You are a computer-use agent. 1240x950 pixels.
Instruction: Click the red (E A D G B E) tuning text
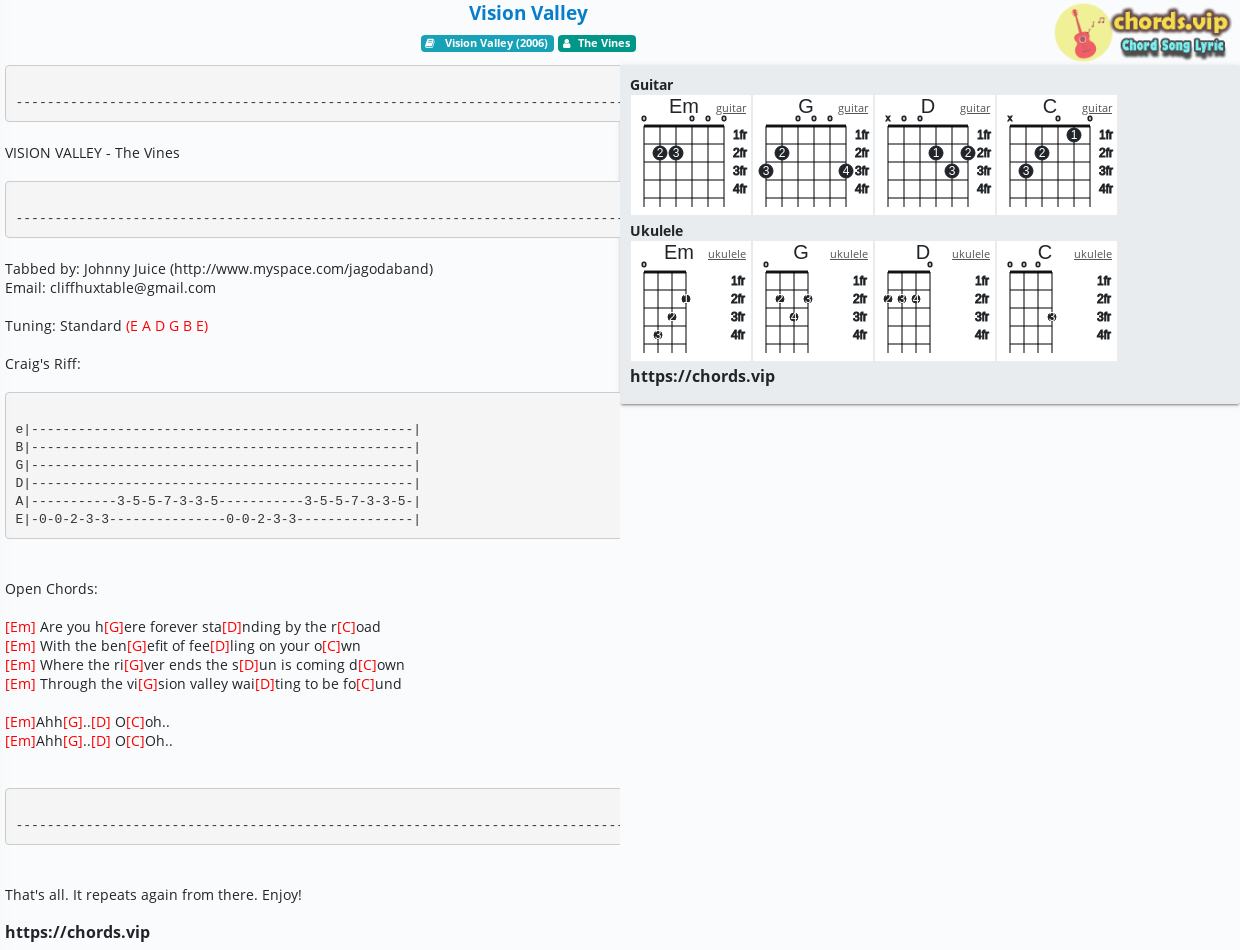(x=167, y=326)
